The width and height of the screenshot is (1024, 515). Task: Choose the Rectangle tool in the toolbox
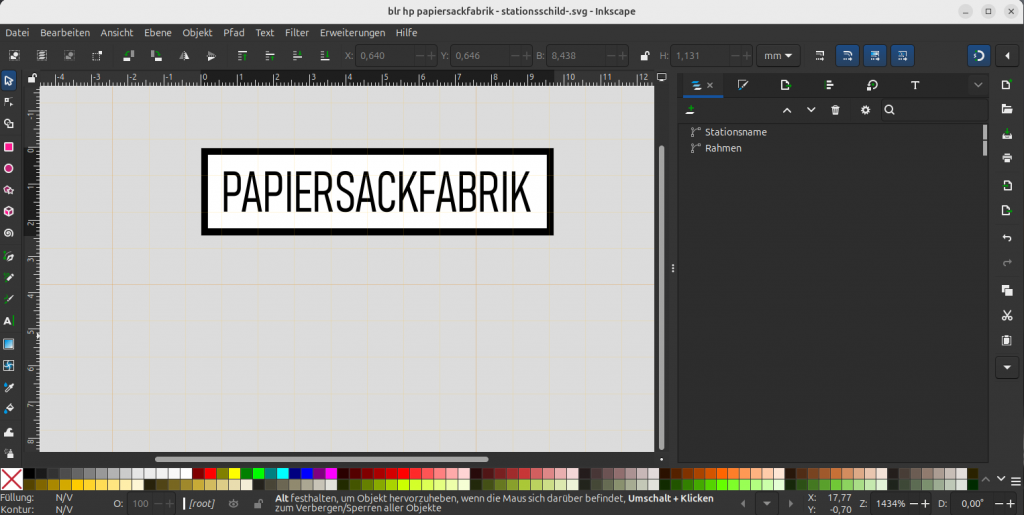9,146
